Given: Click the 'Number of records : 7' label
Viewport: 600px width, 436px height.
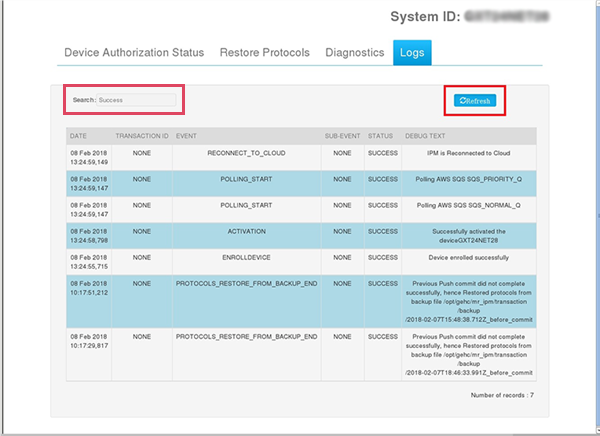Looking at the screenshot, I should click(502, 395).
